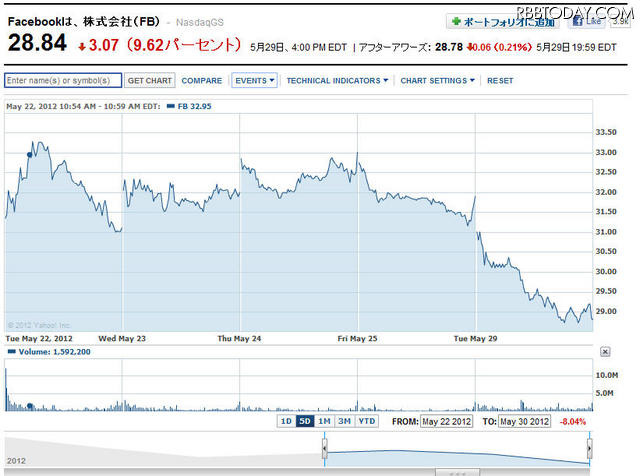Click the NasdaqGS exchange label
Viewport: 640px width, 476px height.
point(200,22)
